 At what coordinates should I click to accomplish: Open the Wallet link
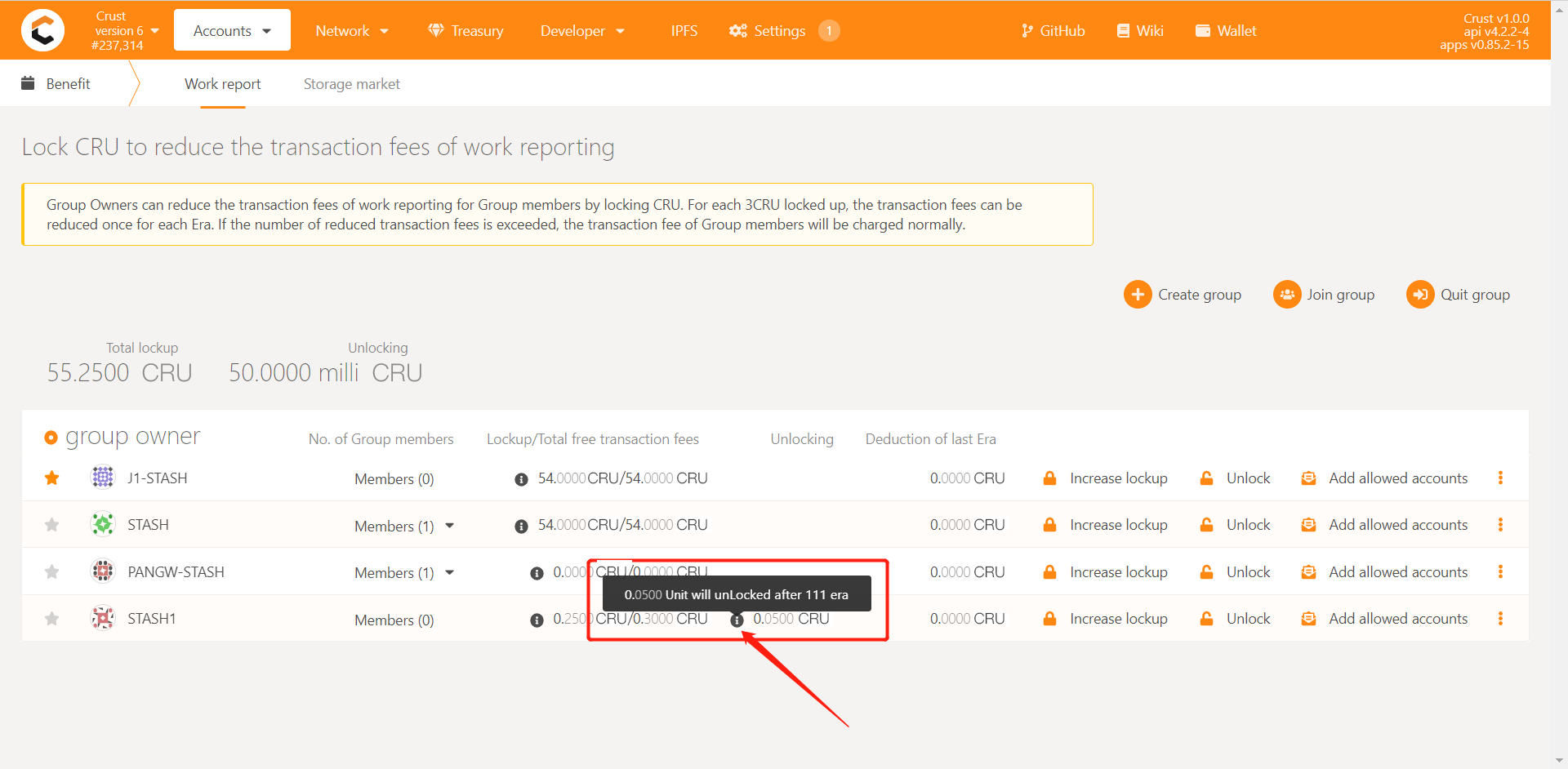(x=1226, y=30)
